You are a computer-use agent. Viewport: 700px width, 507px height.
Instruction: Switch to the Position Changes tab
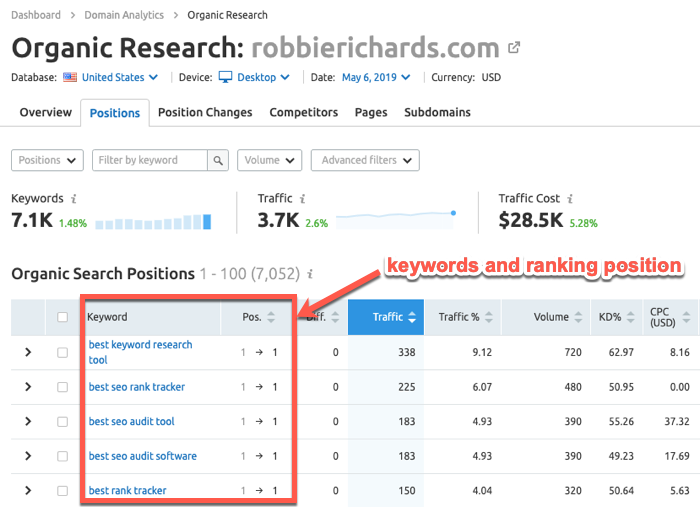tap(205, 112)
